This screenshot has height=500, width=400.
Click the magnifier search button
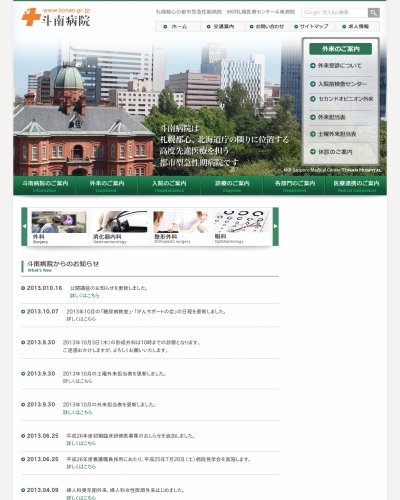coord(373,13)
